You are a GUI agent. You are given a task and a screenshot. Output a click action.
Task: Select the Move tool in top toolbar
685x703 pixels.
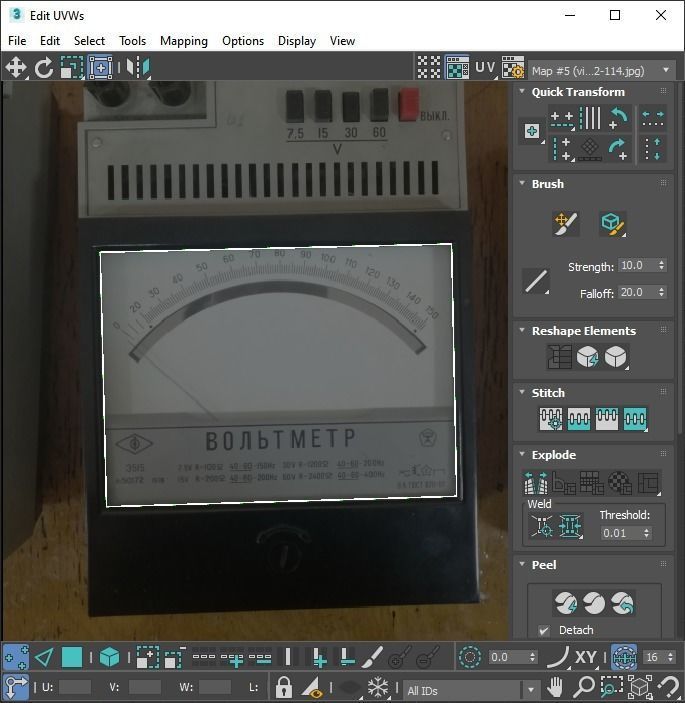pyautogui.click(x=16, y=68)
